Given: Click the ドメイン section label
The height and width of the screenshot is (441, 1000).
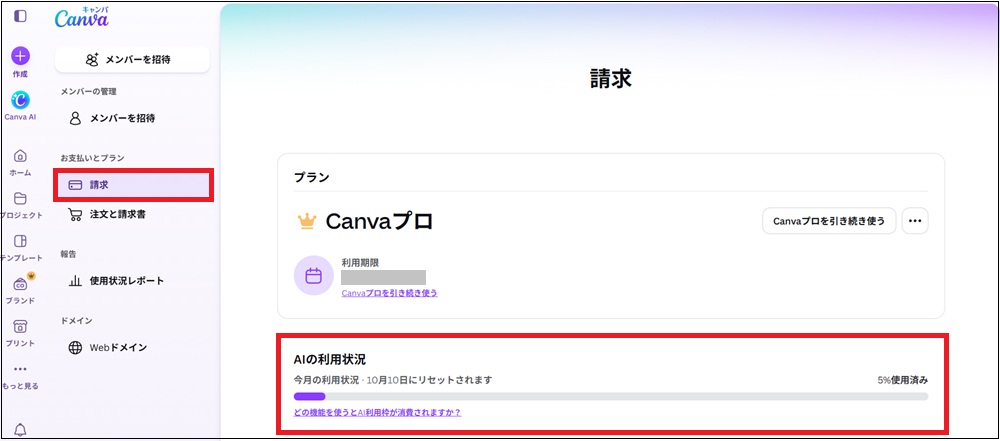Looking at the screenshot, I should pos(77,320).
